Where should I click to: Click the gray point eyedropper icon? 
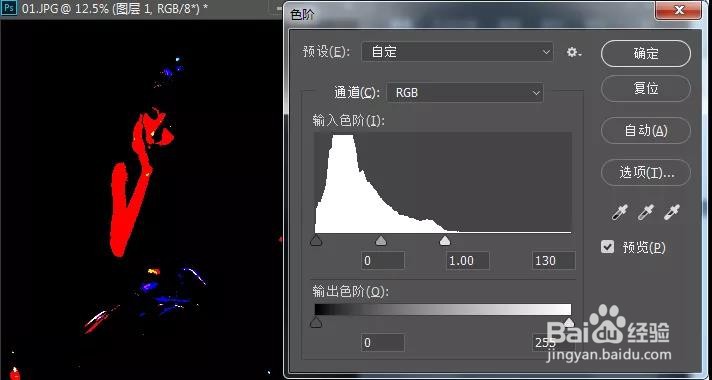[x=646, y=212]
